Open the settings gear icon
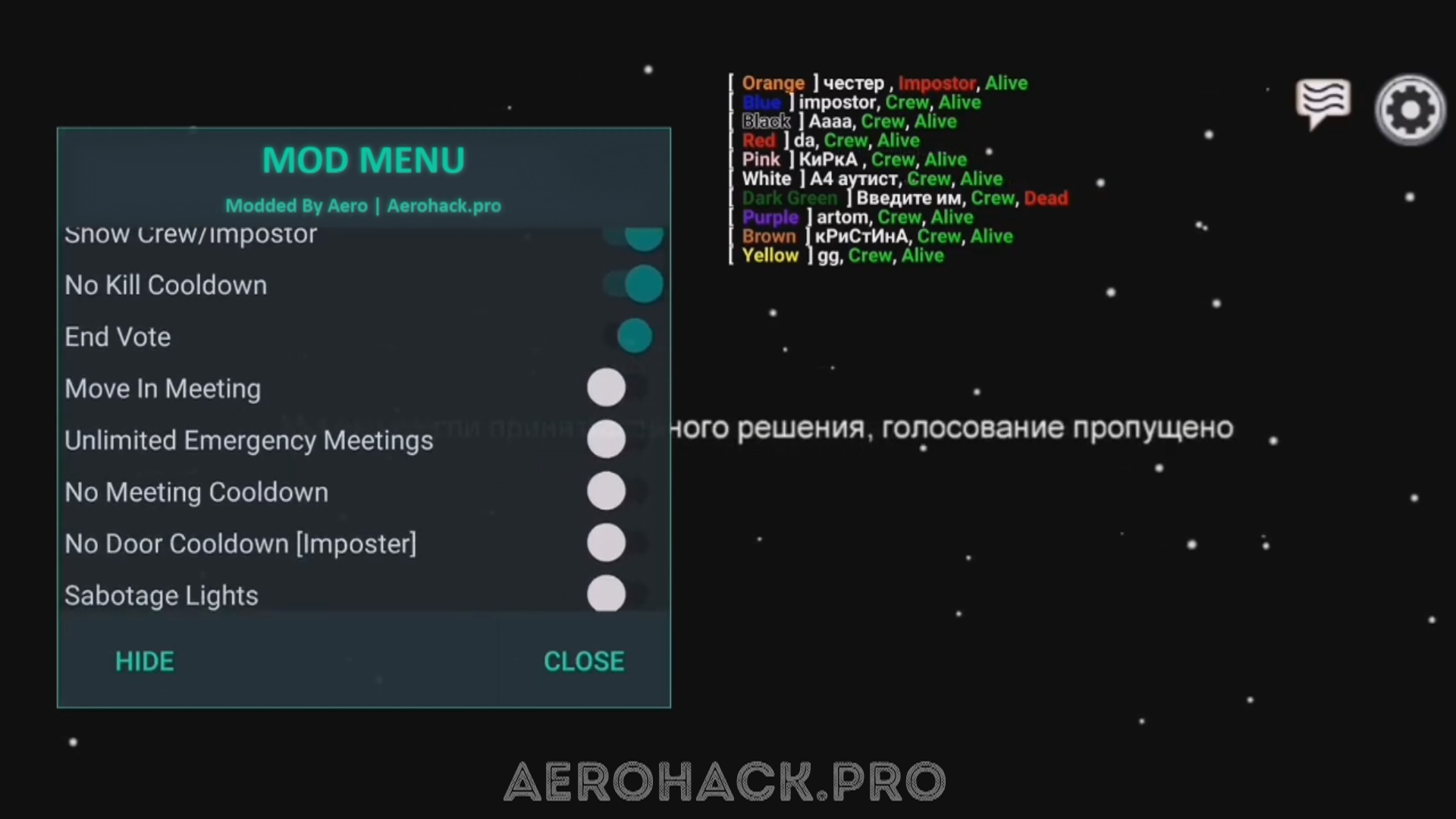The image size is (1456, 819). pyautogui.click(x=1408, y=111)
